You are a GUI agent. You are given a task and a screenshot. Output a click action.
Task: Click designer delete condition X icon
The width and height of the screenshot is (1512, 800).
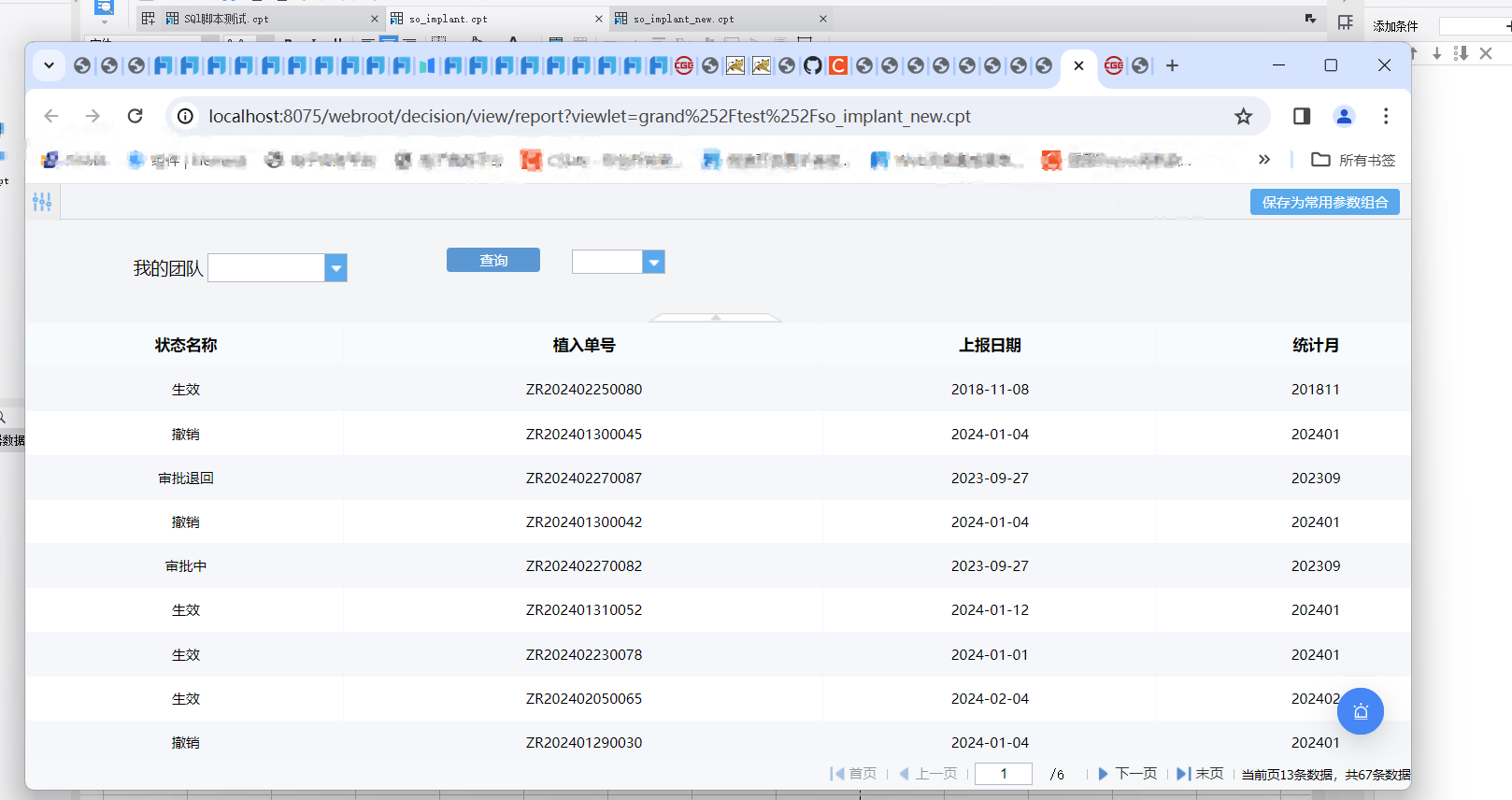tap(1486, 53)
